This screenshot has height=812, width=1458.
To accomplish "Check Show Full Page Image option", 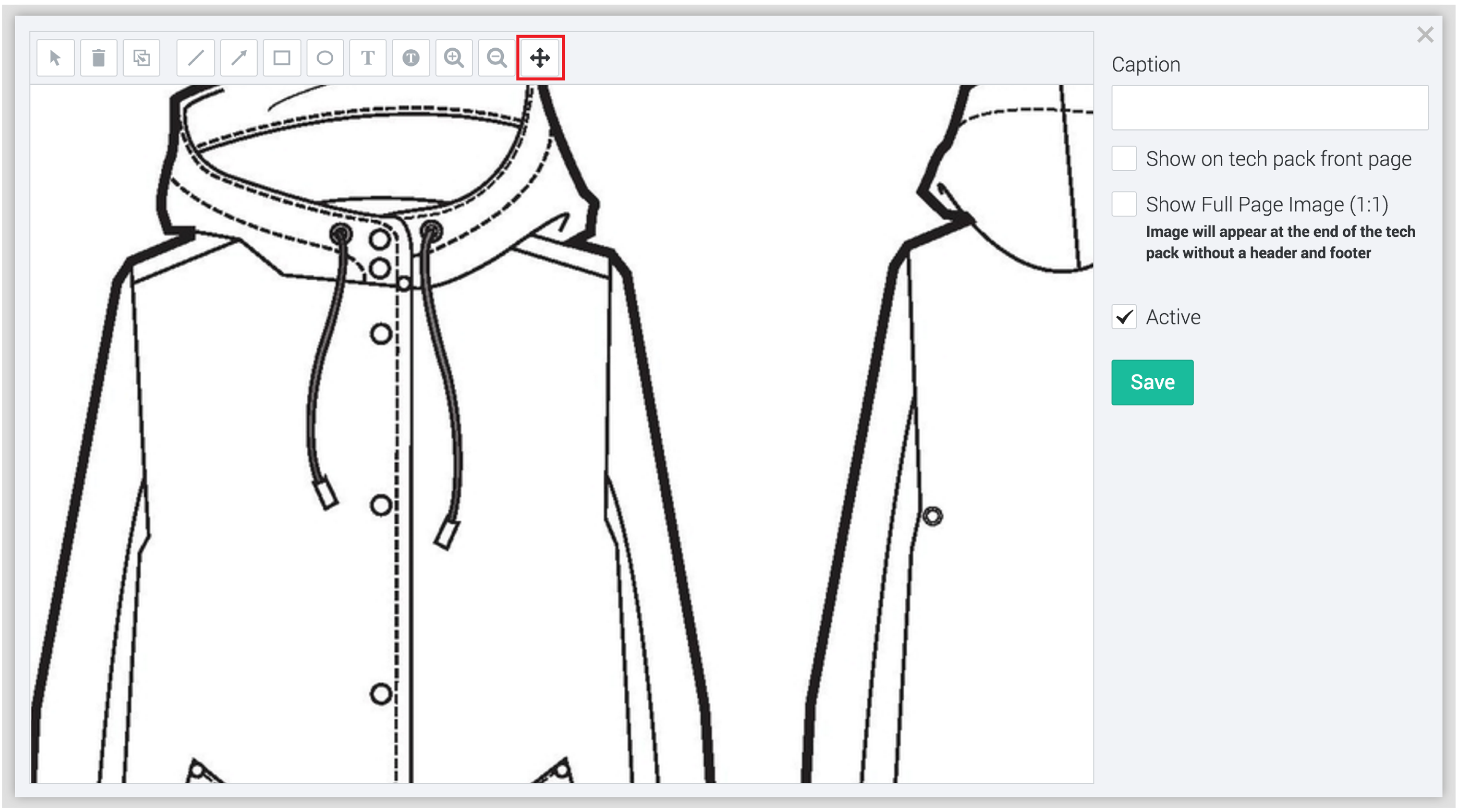I will click(1124, 204).
